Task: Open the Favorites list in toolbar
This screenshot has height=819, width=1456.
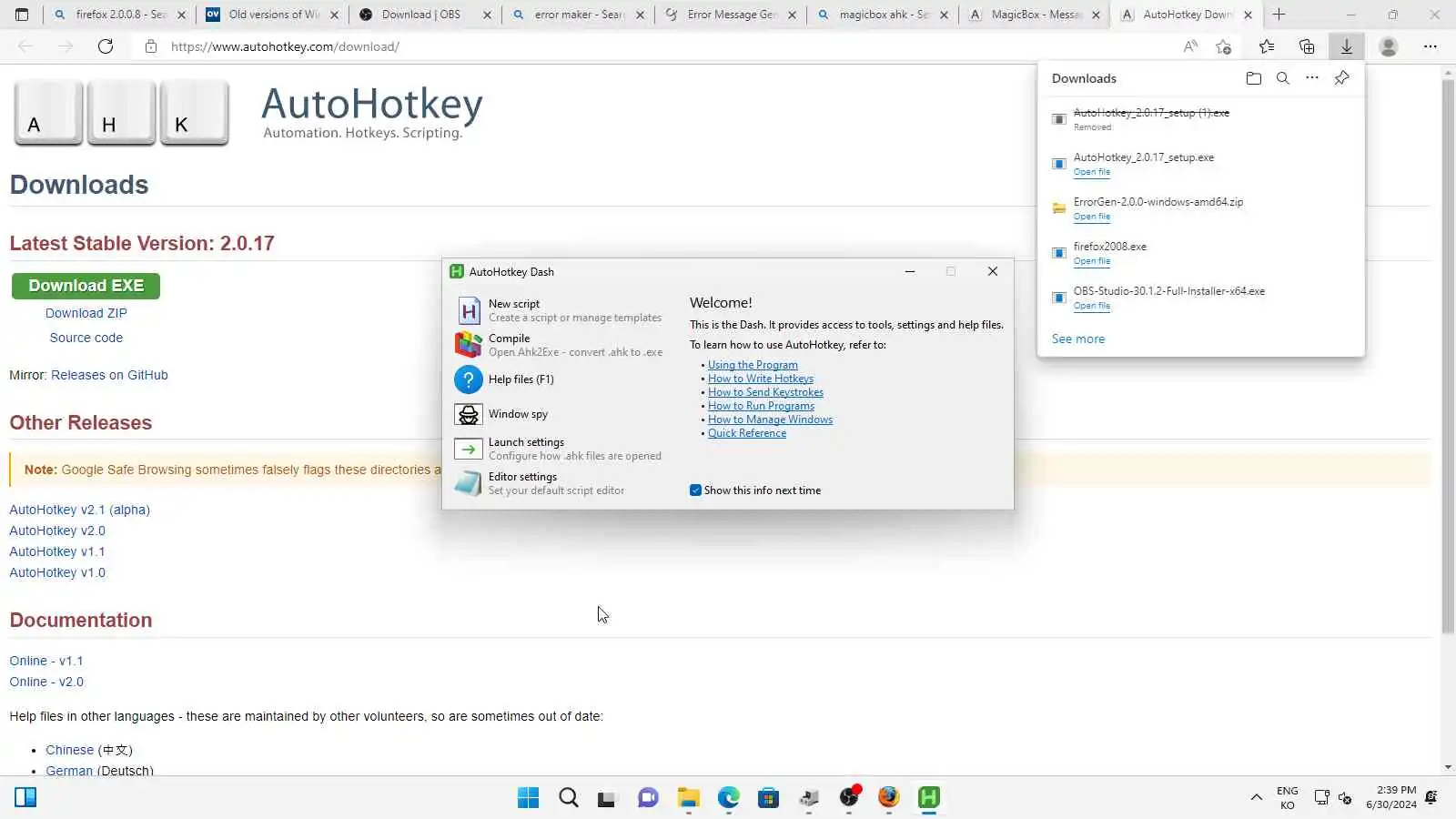Action: click(1267, 46)
